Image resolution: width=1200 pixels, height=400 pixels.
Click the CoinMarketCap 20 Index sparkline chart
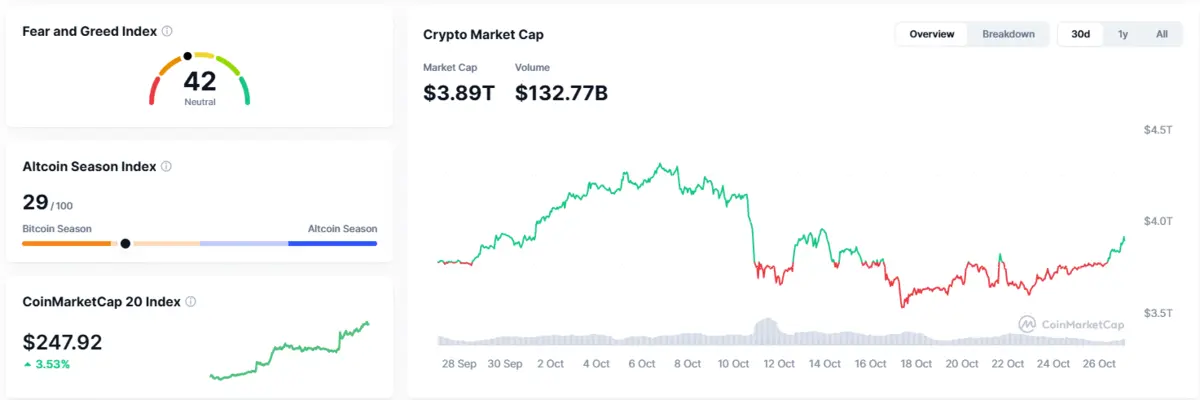point(290,350)
